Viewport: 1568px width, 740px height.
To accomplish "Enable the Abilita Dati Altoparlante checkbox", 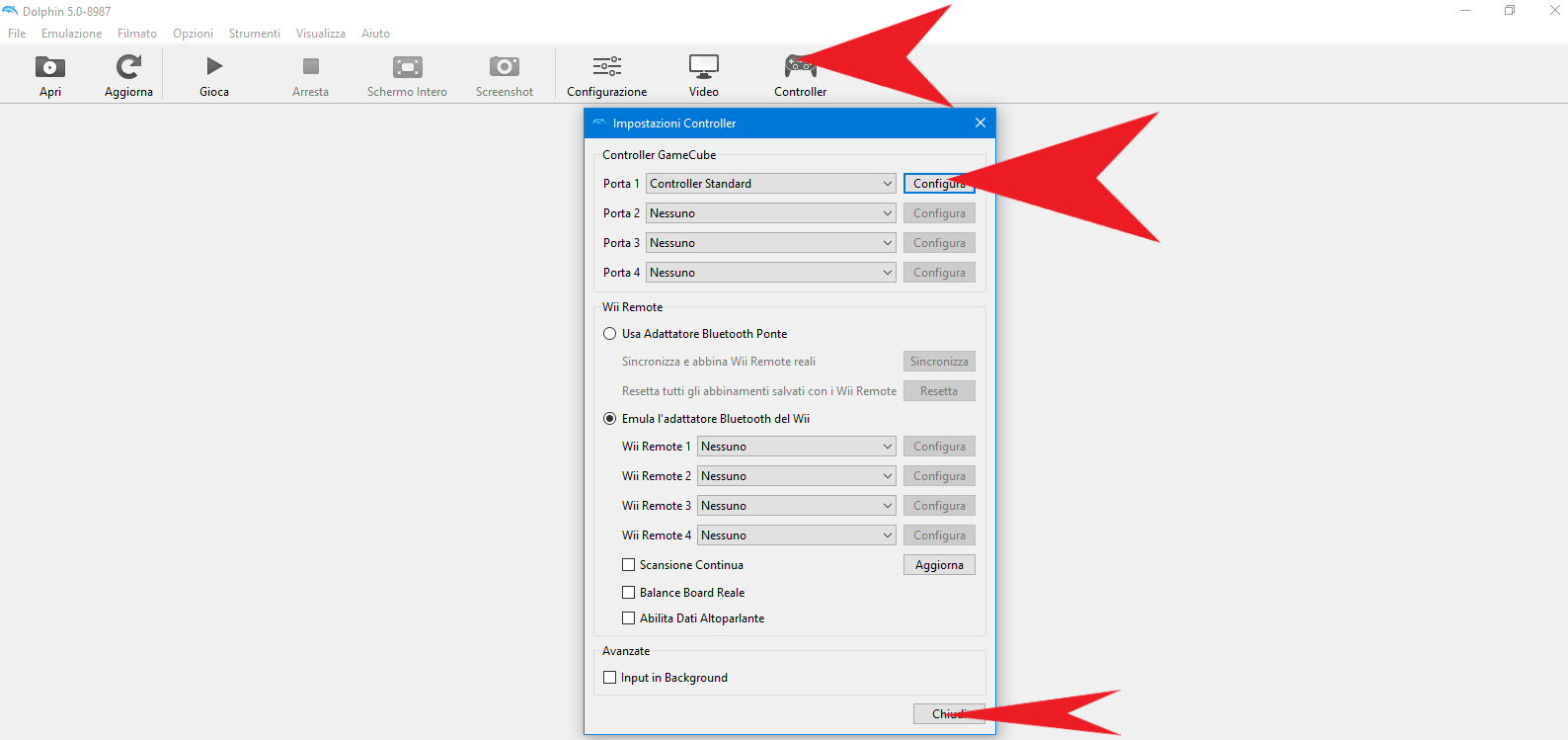I will pyautogui.click(x=629, y=618).
